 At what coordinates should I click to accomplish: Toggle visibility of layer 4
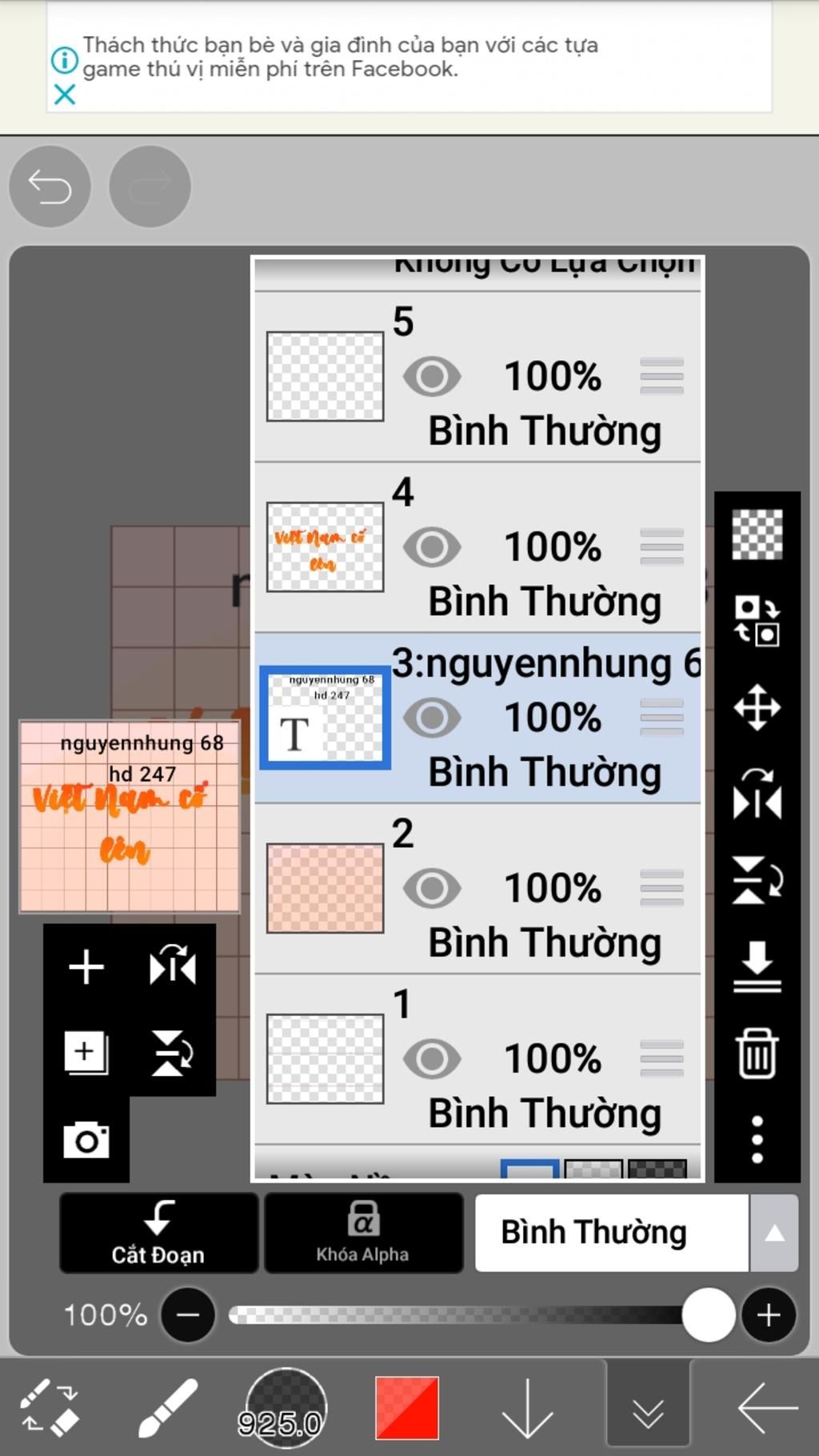[432, 547]
